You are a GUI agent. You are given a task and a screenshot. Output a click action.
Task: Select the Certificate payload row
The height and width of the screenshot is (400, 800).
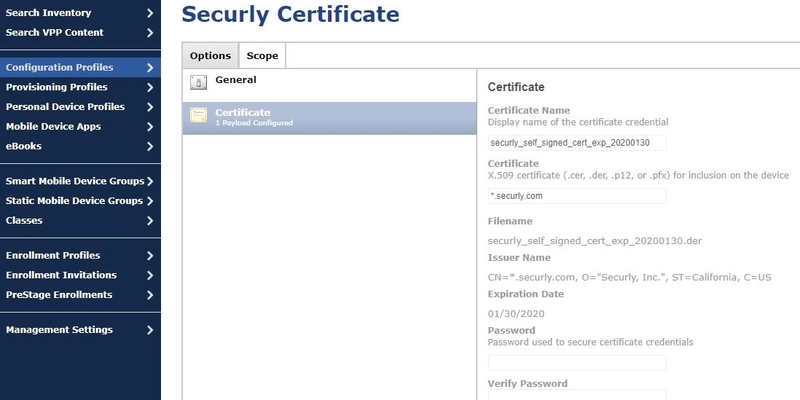point(330,118)
